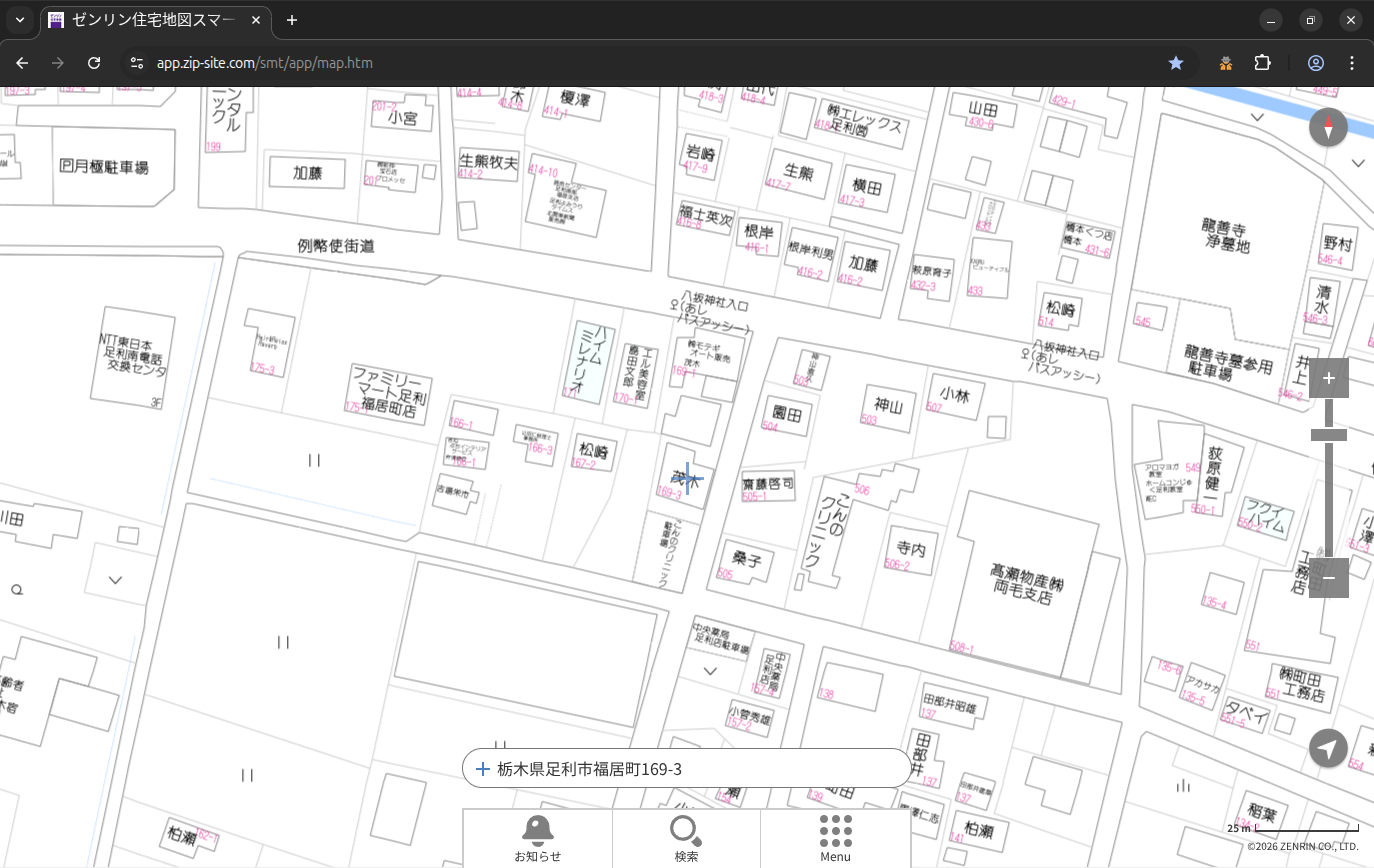Jump to current location with arrow button
1374x868 pixels.
point(1328,748)
